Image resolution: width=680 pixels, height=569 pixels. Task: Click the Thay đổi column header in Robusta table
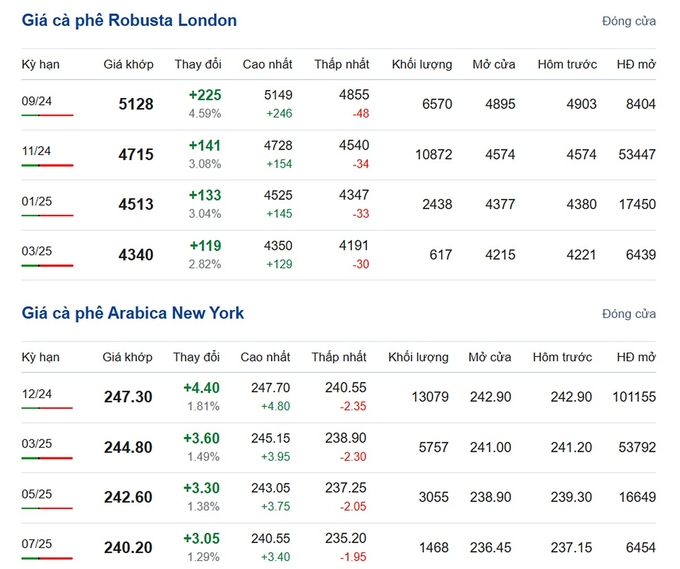pos(198,65)
